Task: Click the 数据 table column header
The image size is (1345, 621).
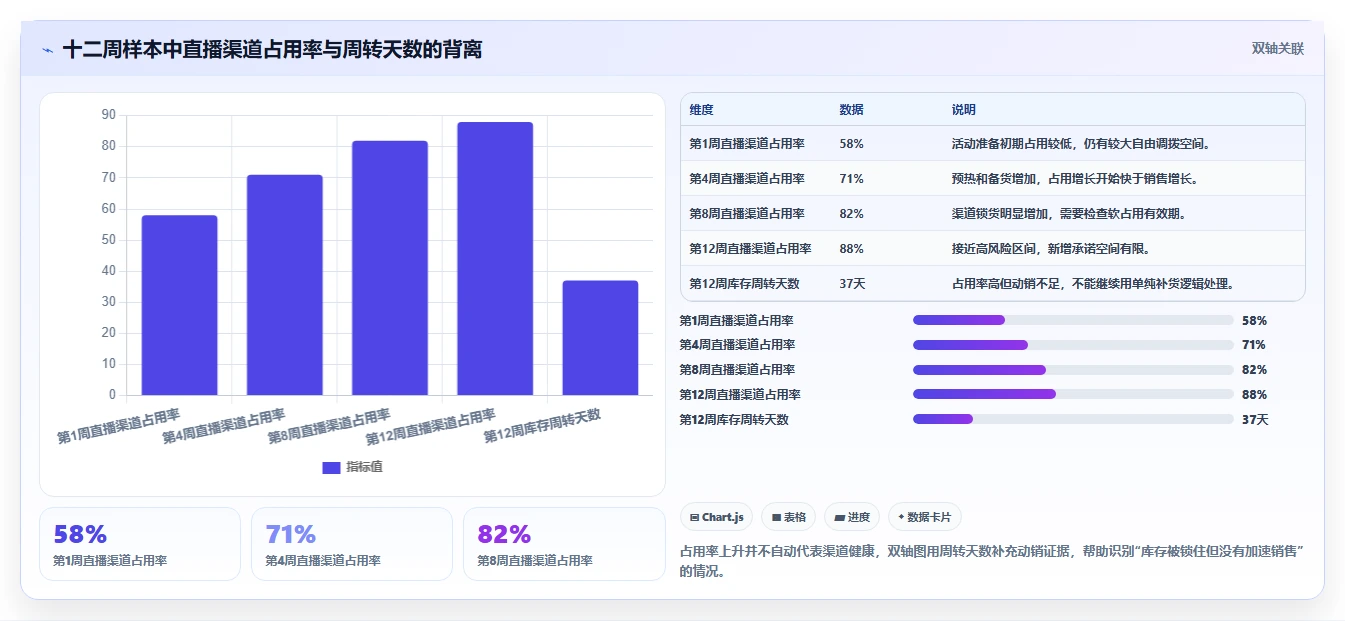Action: tap(851, 110)
